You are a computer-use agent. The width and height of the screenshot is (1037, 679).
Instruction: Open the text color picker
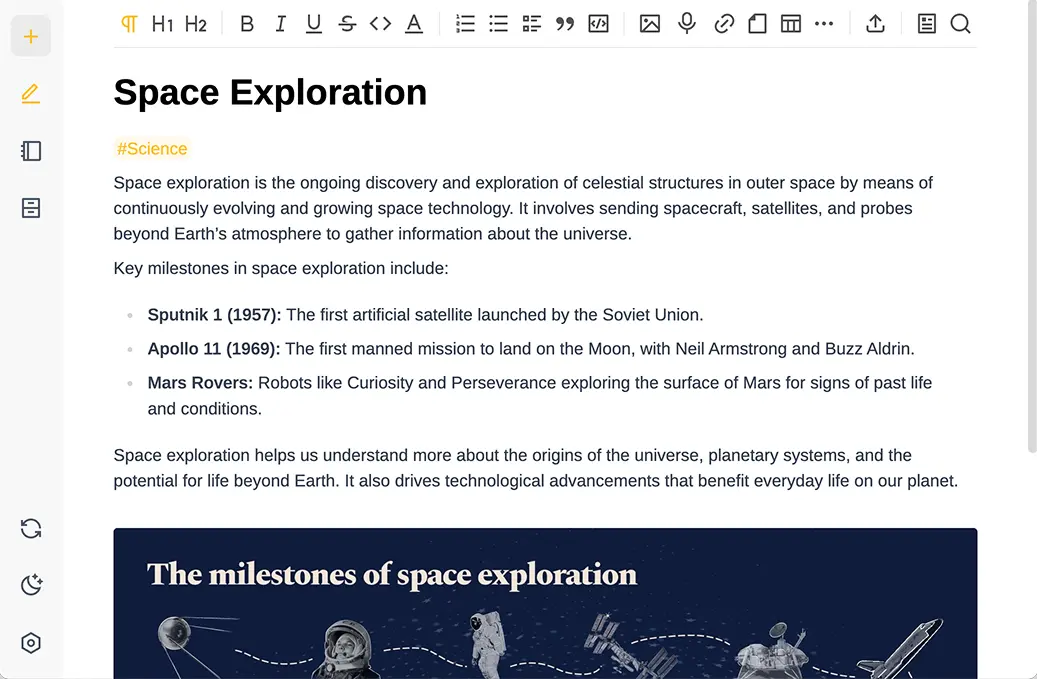[x=414, y=24]
